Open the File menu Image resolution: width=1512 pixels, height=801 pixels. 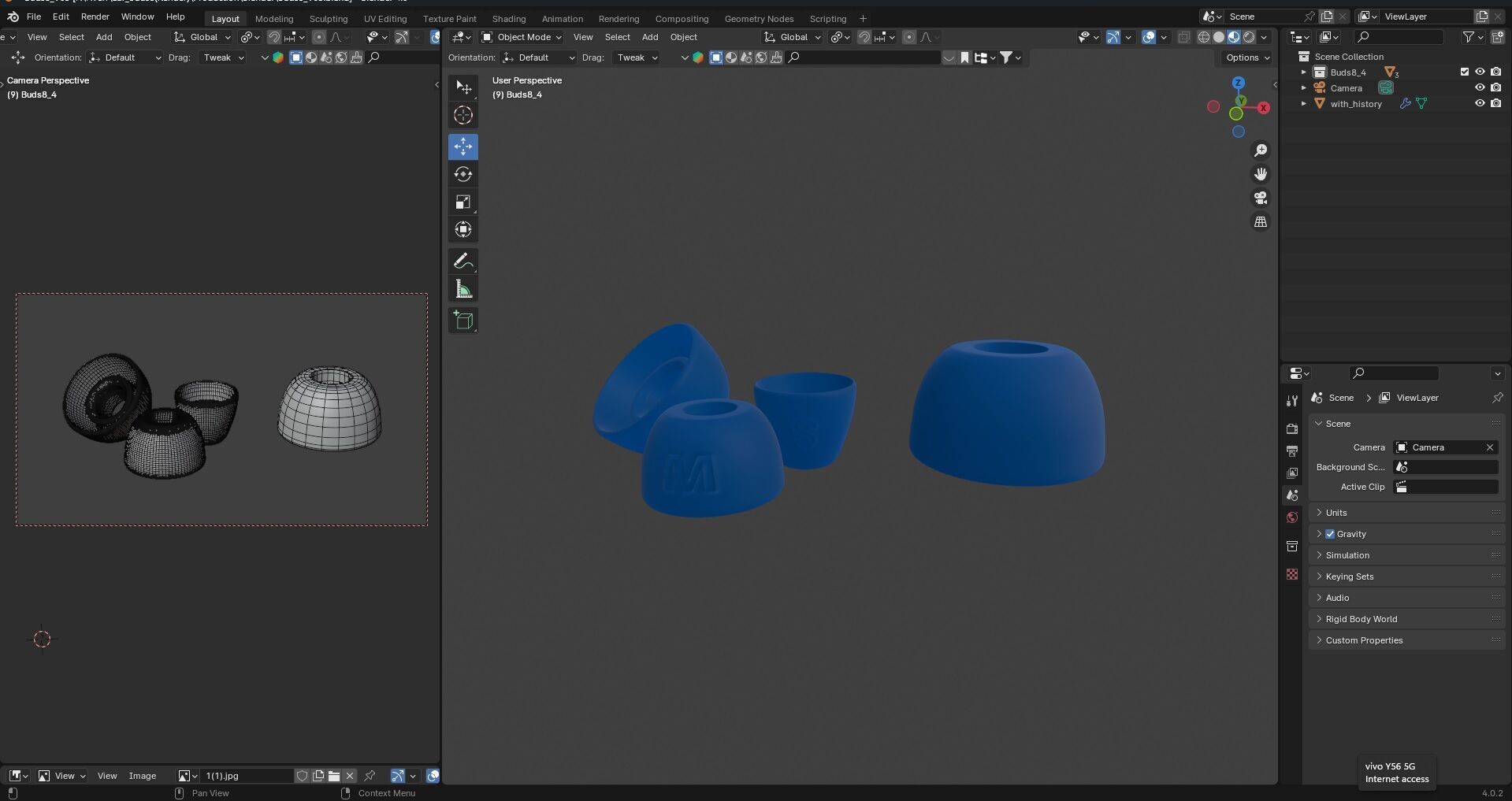coord(34,17)
